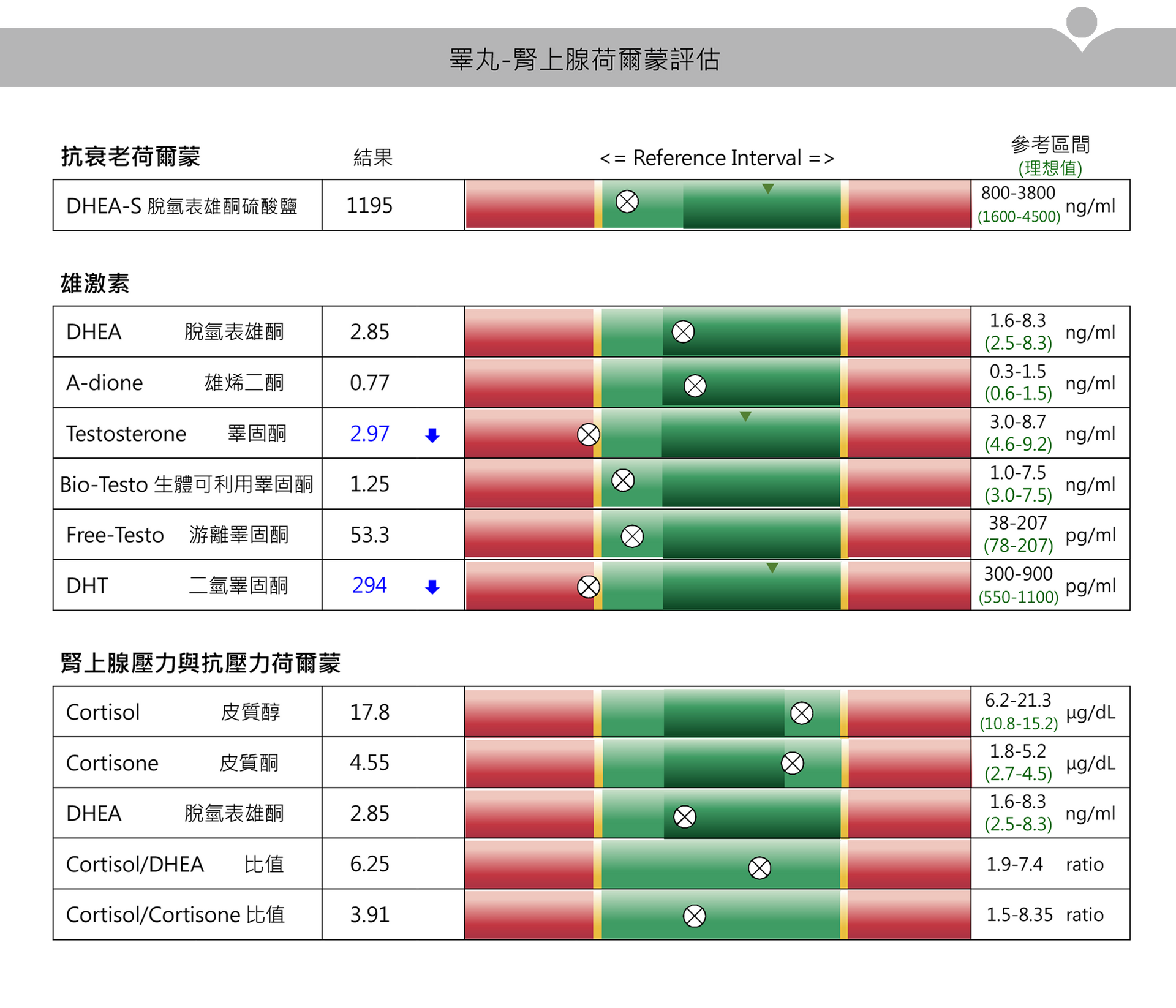Click the Reference Interval header

717,158
